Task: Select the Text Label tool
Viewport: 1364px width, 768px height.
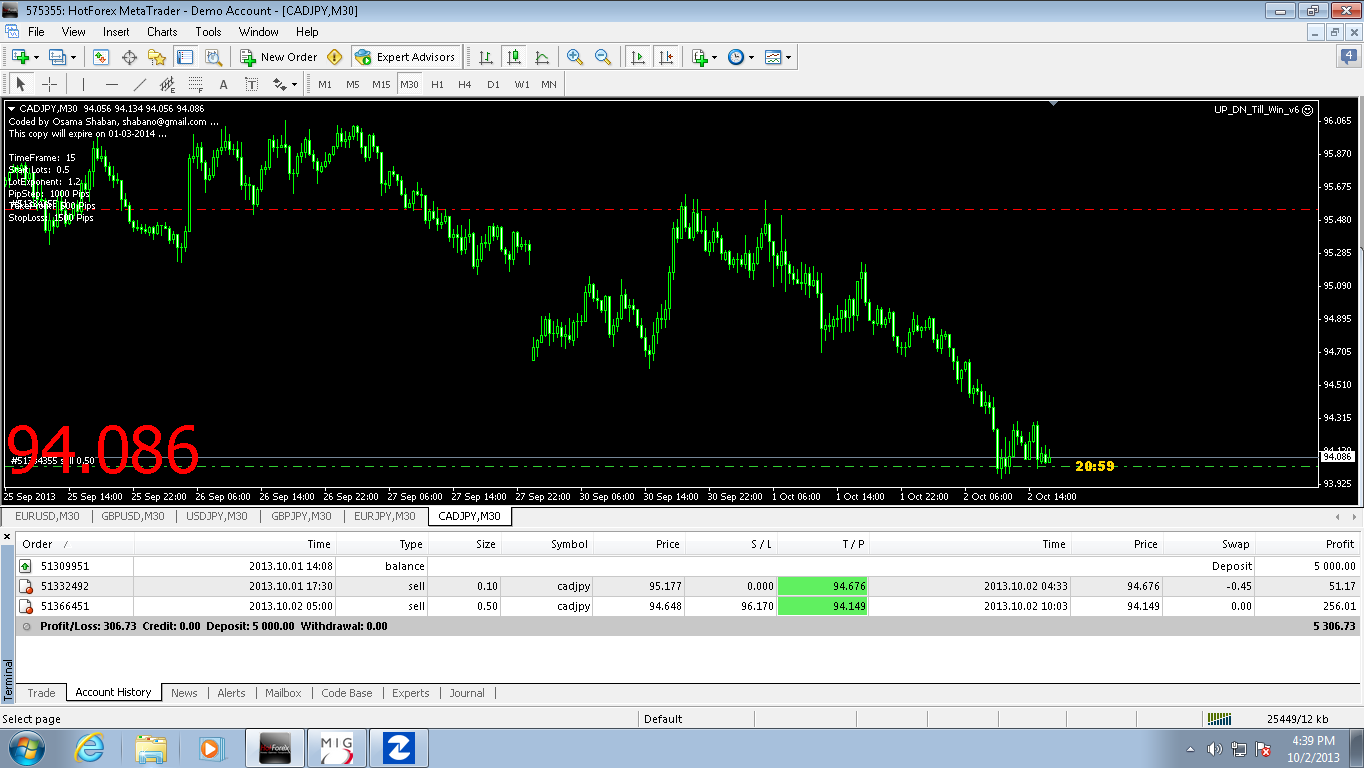Action: pyautogui.click(x=251, y=84)
